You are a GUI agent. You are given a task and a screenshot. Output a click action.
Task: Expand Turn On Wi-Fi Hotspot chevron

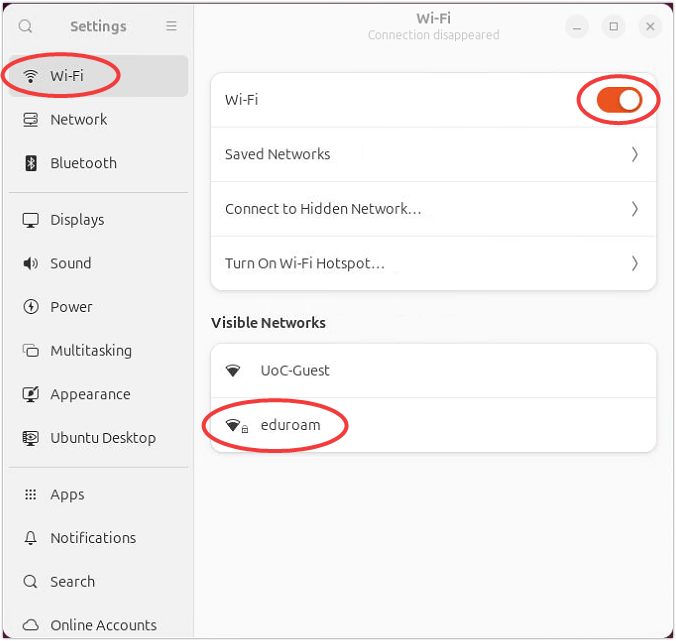pos(635,264)
